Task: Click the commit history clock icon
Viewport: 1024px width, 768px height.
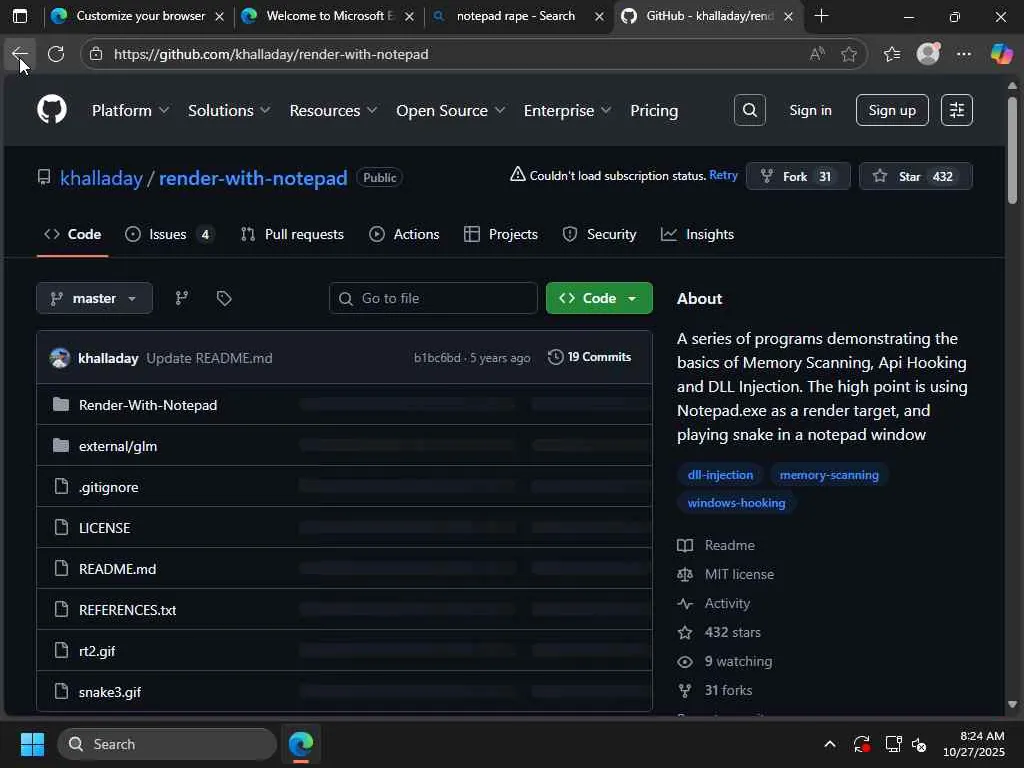Action: 555,357
